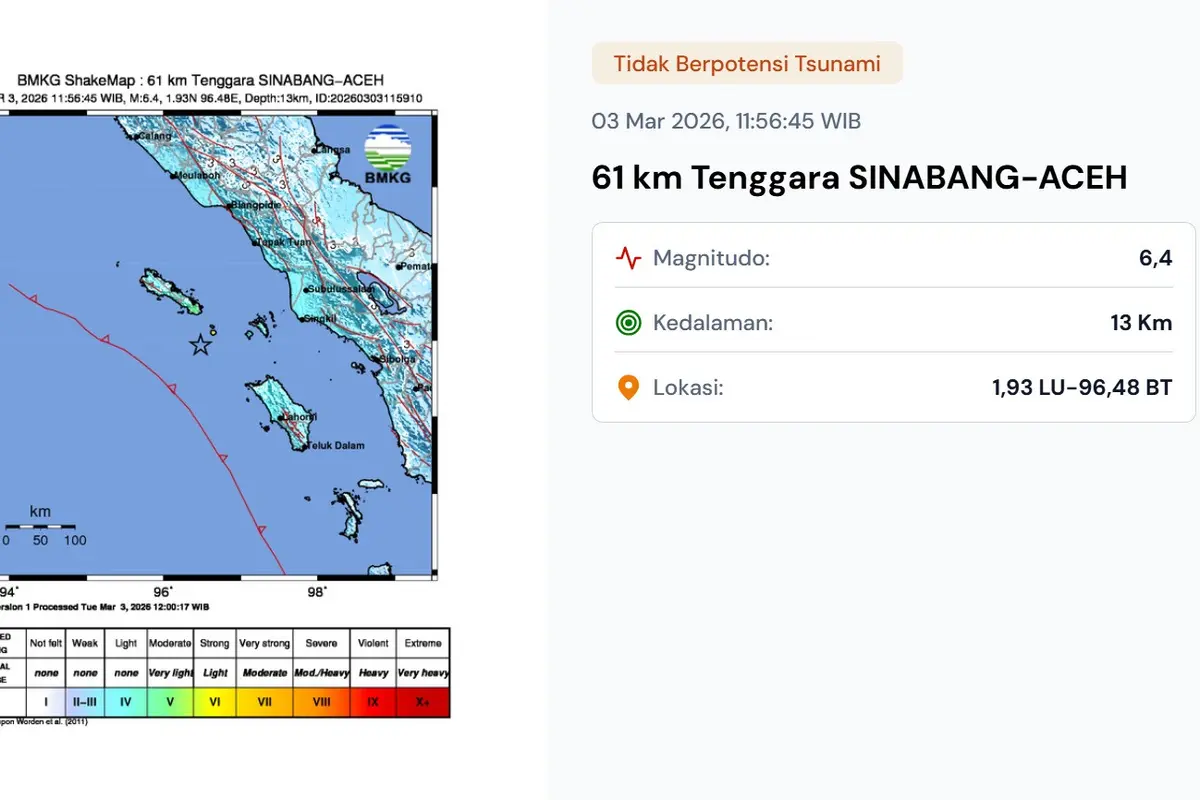Click the 'VIII' orange intensity swatch

[321, 702]
